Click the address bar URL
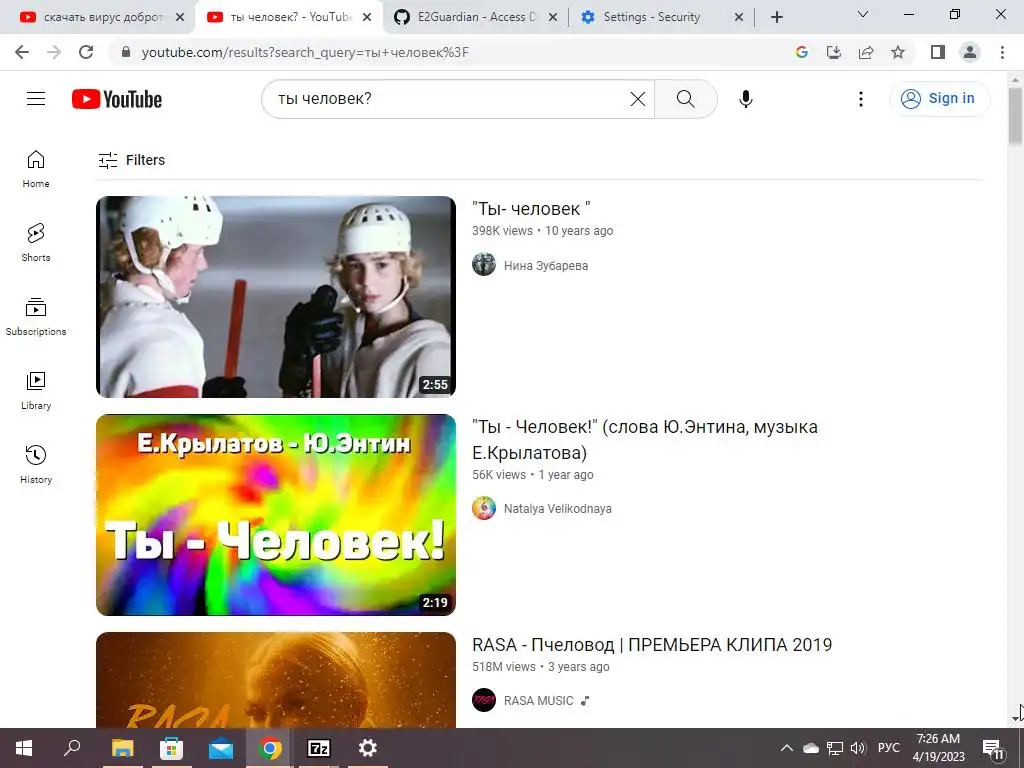The width and height of the screenshot is (1024, 768). [305, 52]
